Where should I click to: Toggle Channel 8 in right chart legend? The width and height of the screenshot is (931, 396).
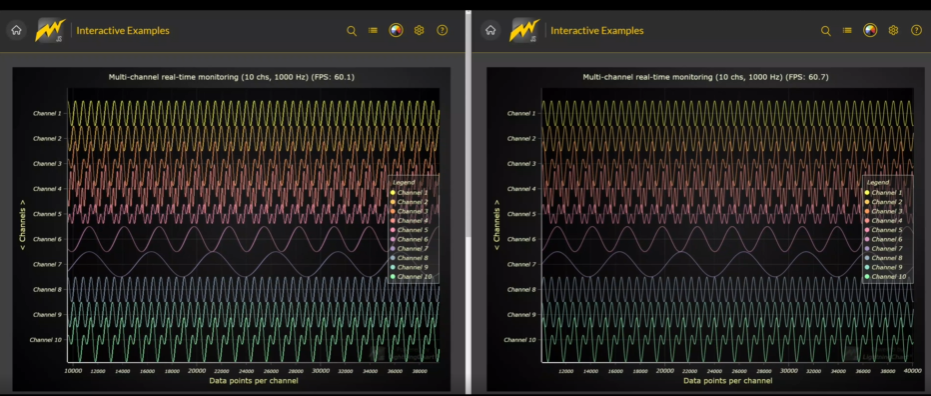[x=884, y=258]
